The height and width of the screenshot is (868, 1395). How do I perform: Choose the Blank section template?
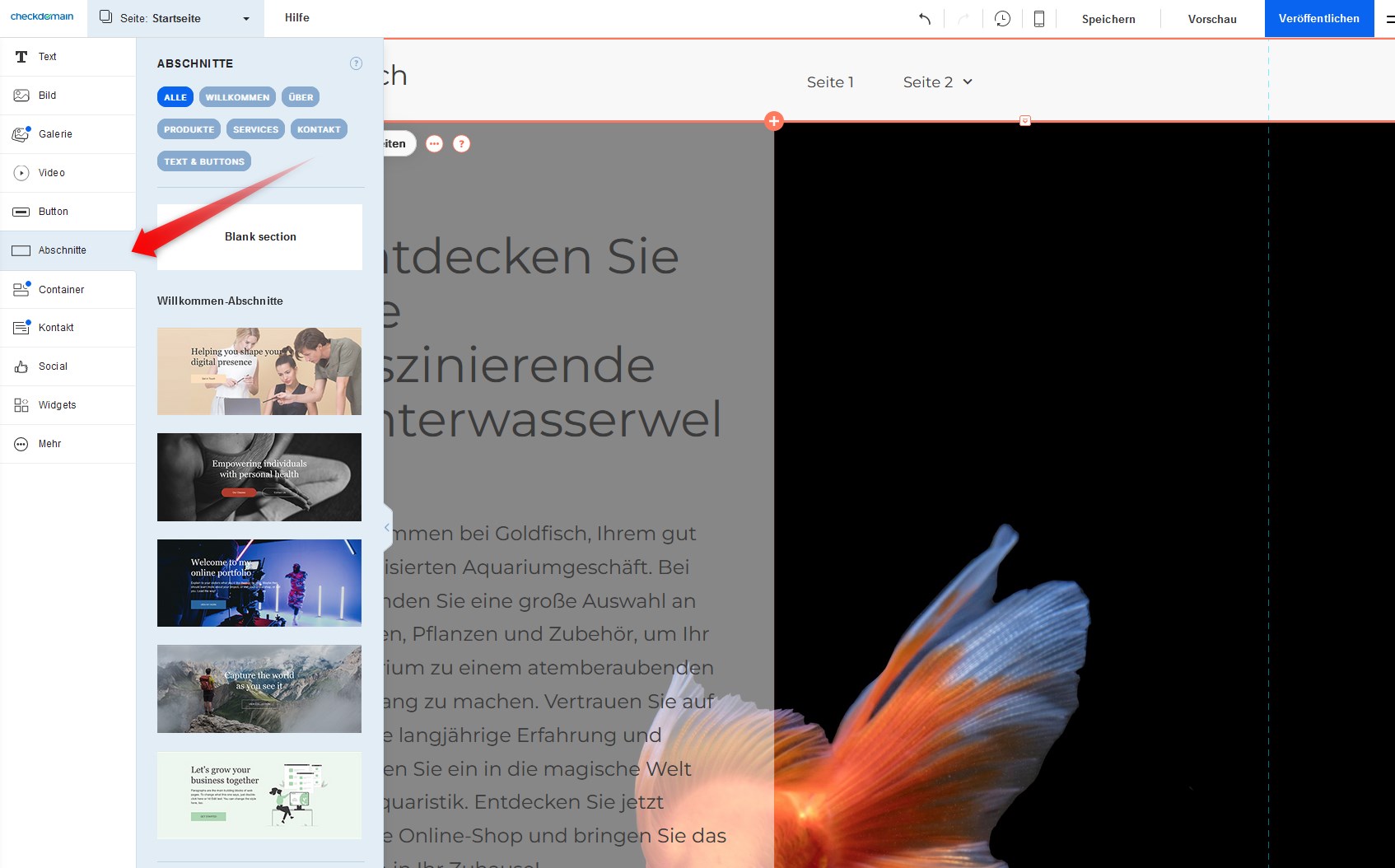pos(259,237)
